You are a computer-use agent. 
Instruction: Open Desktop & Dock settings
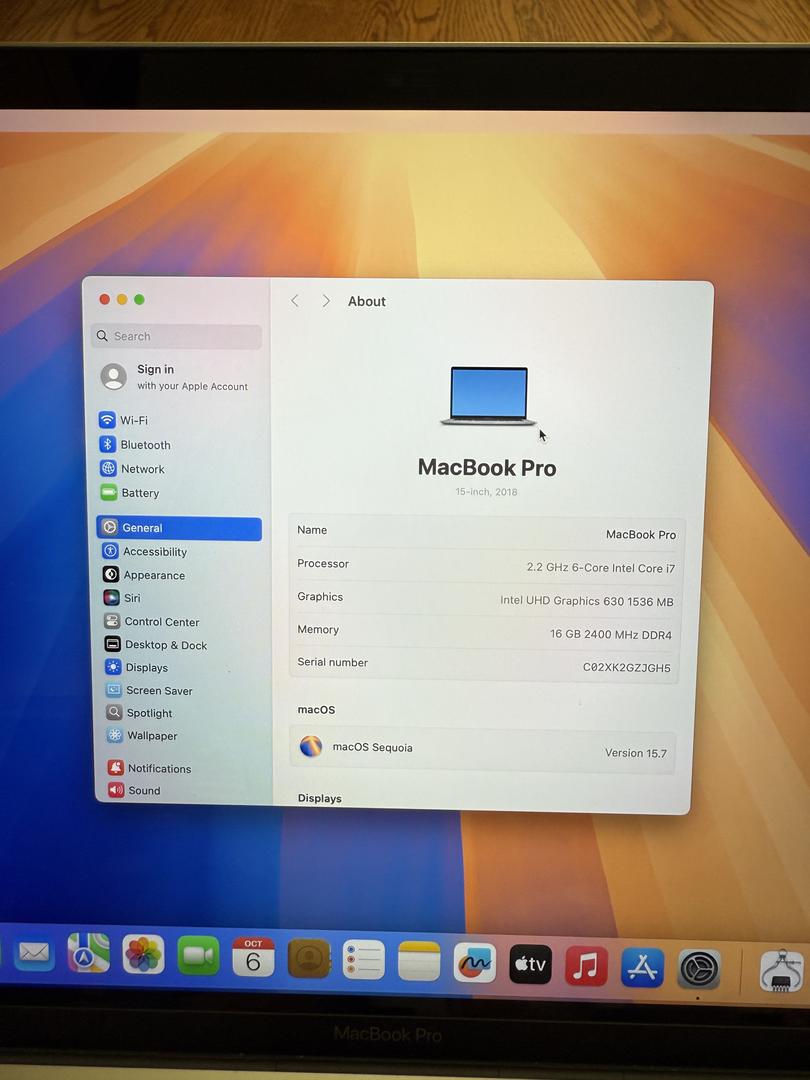click(165, 645)
